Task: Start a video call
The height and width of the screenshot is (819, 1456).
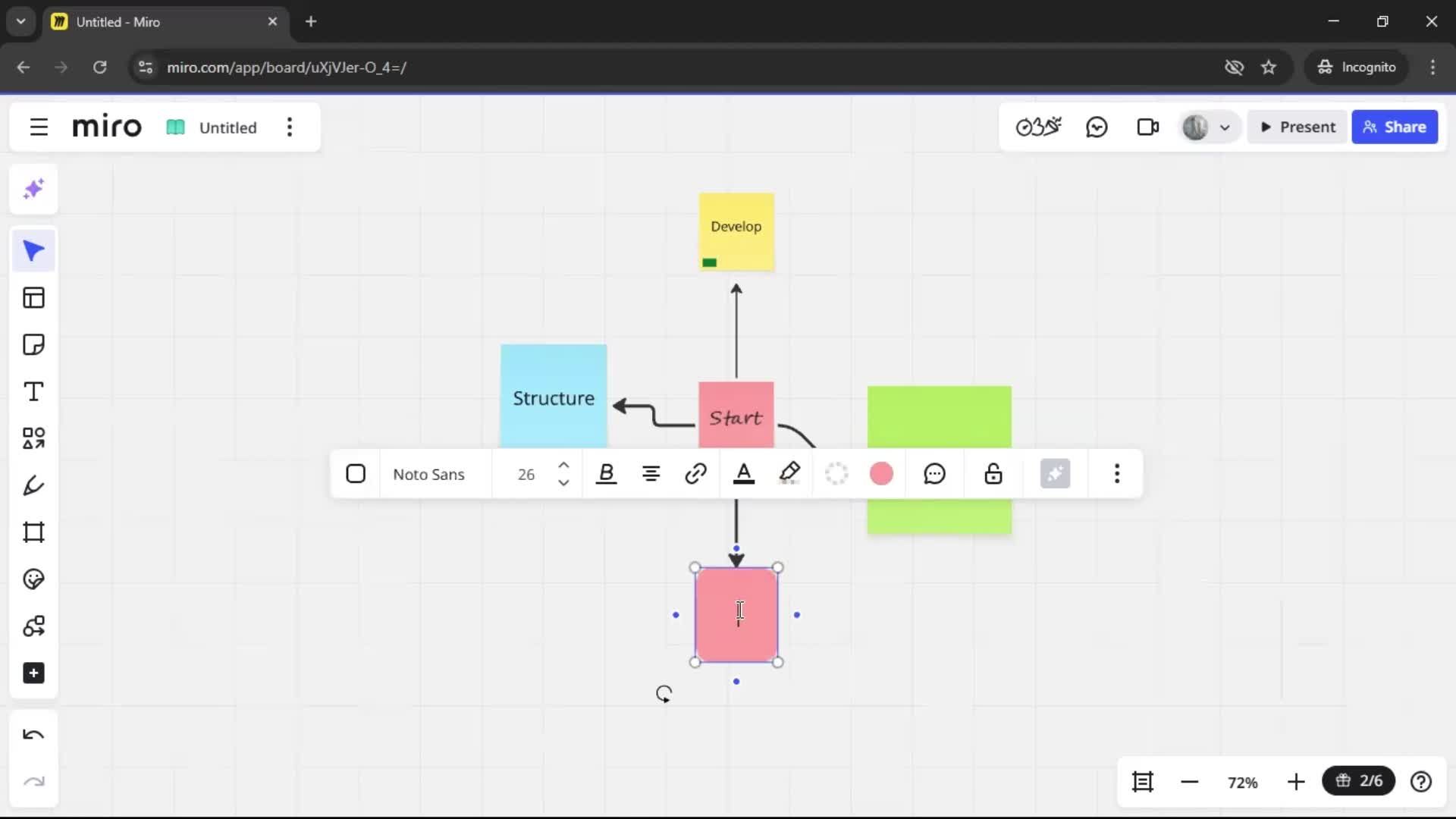Action: tap(1147, 127)
